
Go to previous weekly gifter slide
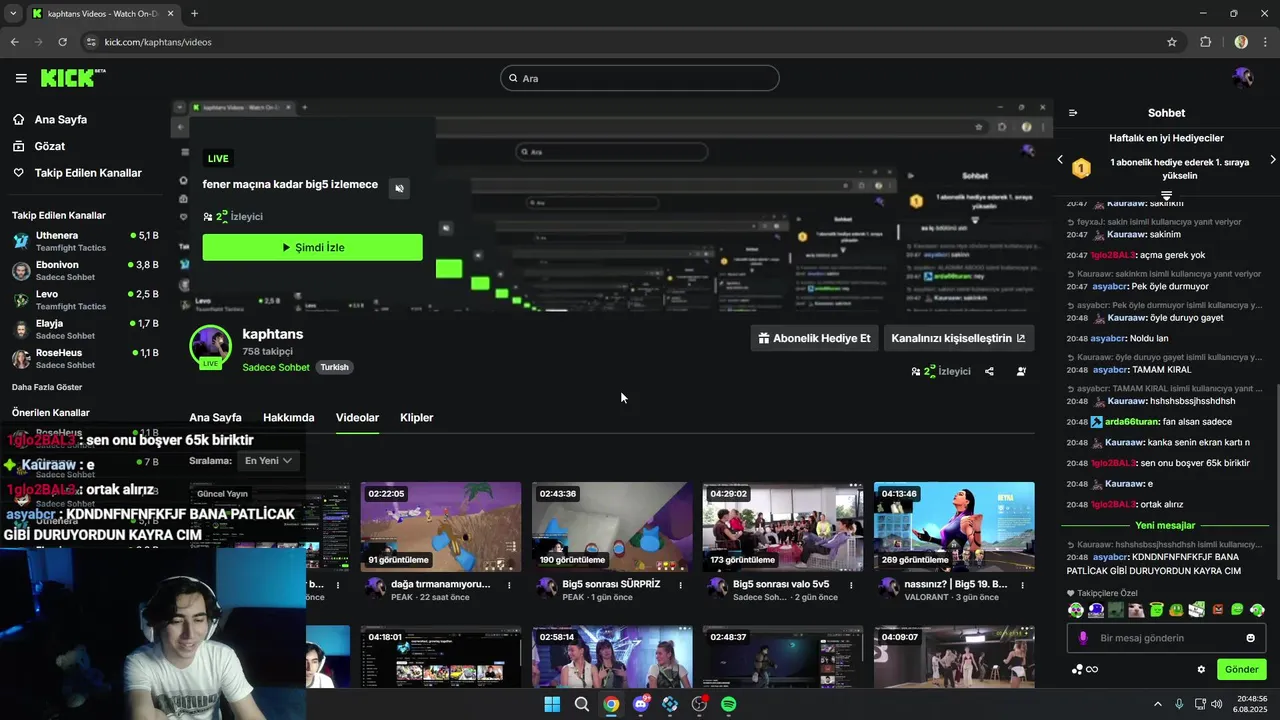[x=1060, y=160]
